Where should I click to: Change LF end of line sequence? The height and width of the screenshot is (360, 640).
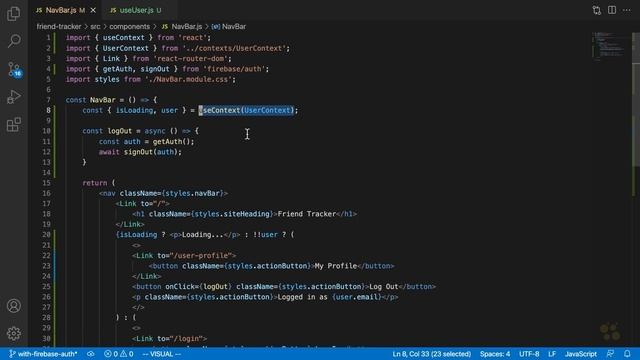tap(552, 354)
